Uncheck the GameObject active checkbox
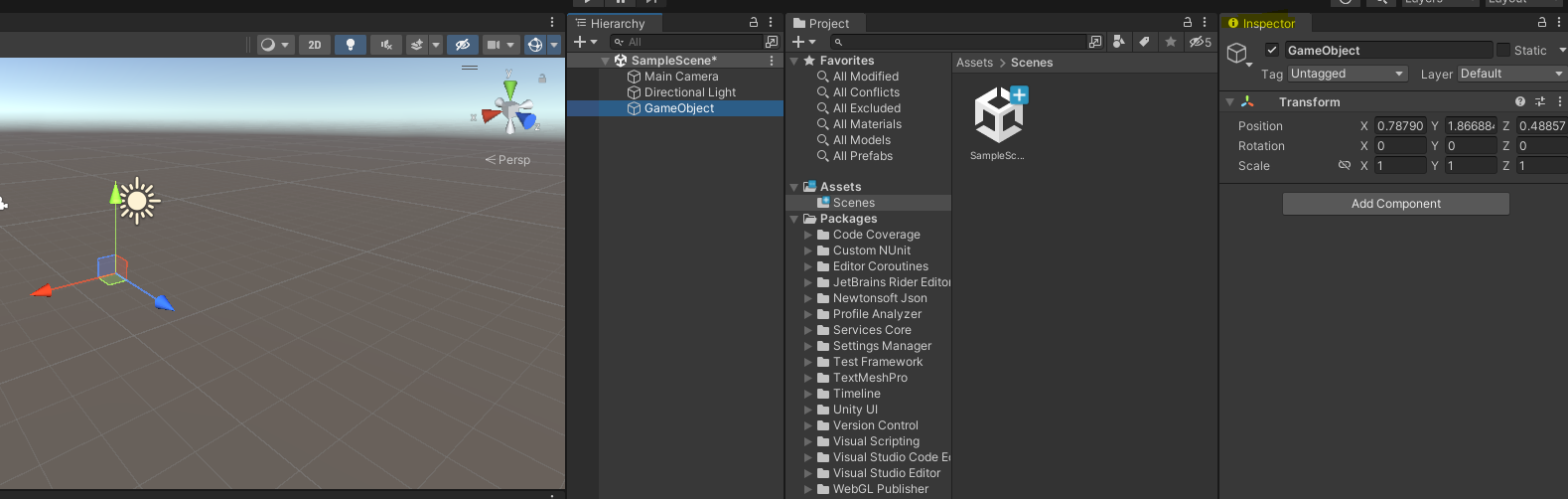 tap(1272, 50)
